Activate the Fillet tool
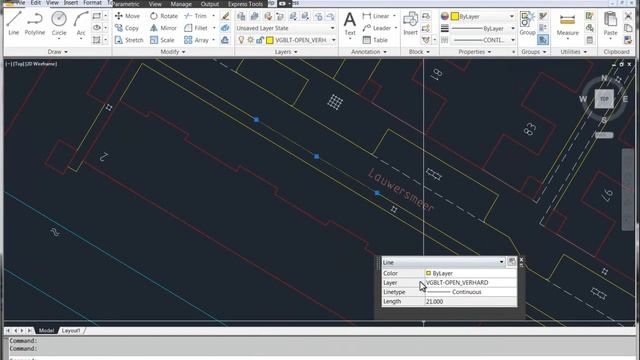 [196, 28]
